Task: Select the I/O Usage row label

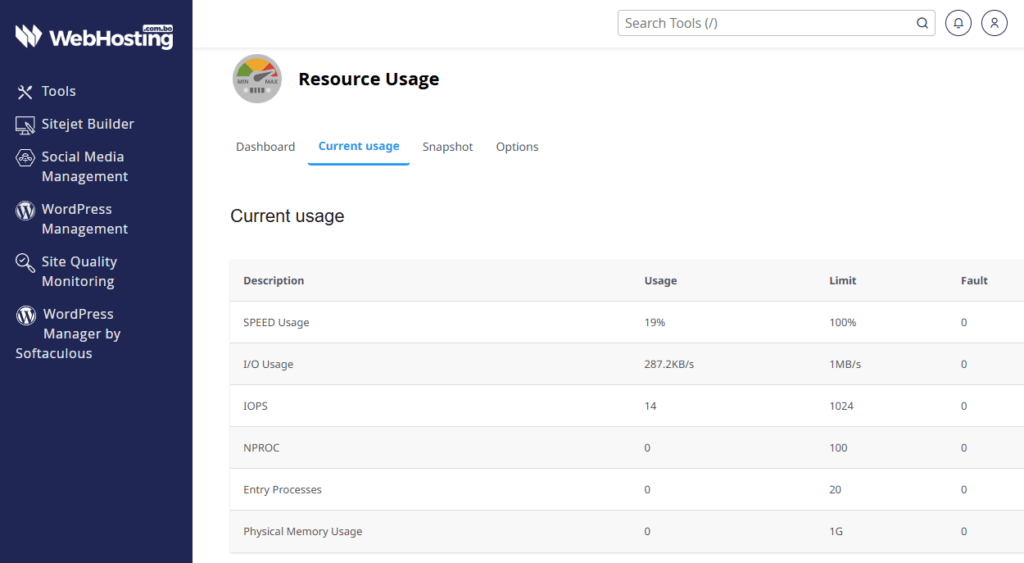Action: pos(268,364)
